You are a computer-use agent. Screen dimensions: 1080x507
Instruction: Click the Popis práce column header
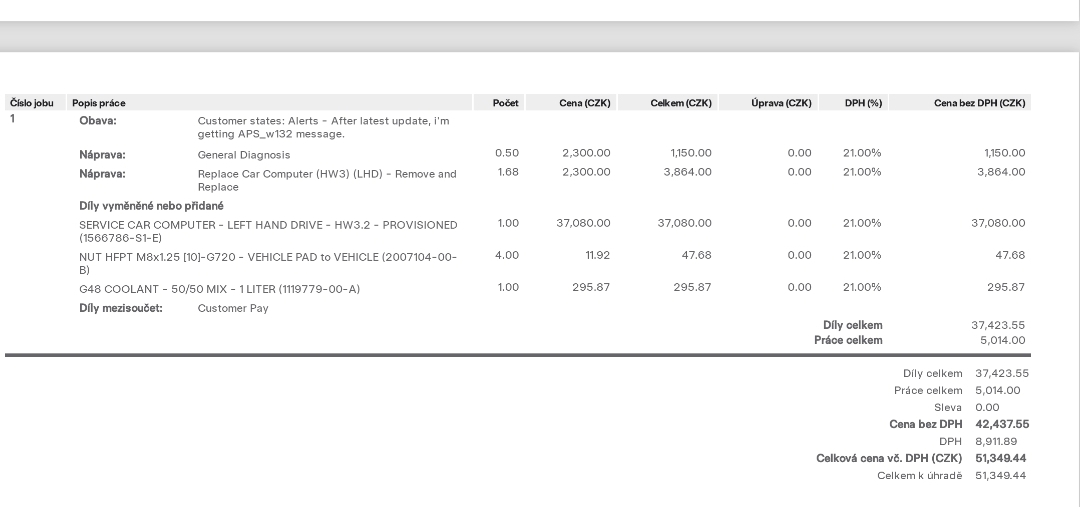pyautogui.click(x=98, y=103)
